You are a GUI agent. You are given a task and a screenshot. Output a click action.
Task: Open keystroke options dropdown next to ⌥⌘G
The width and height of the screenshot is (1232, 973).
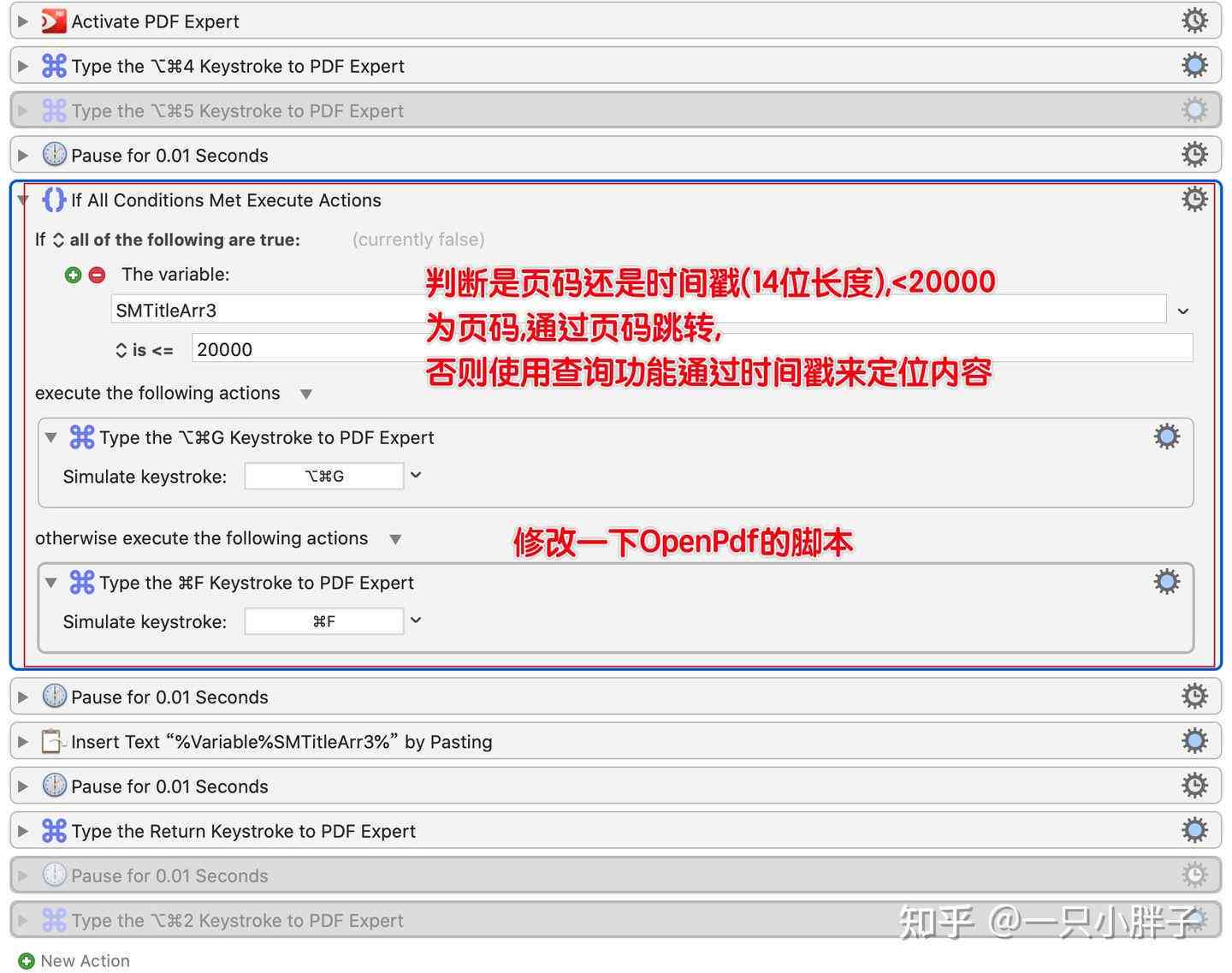point(416,475)
